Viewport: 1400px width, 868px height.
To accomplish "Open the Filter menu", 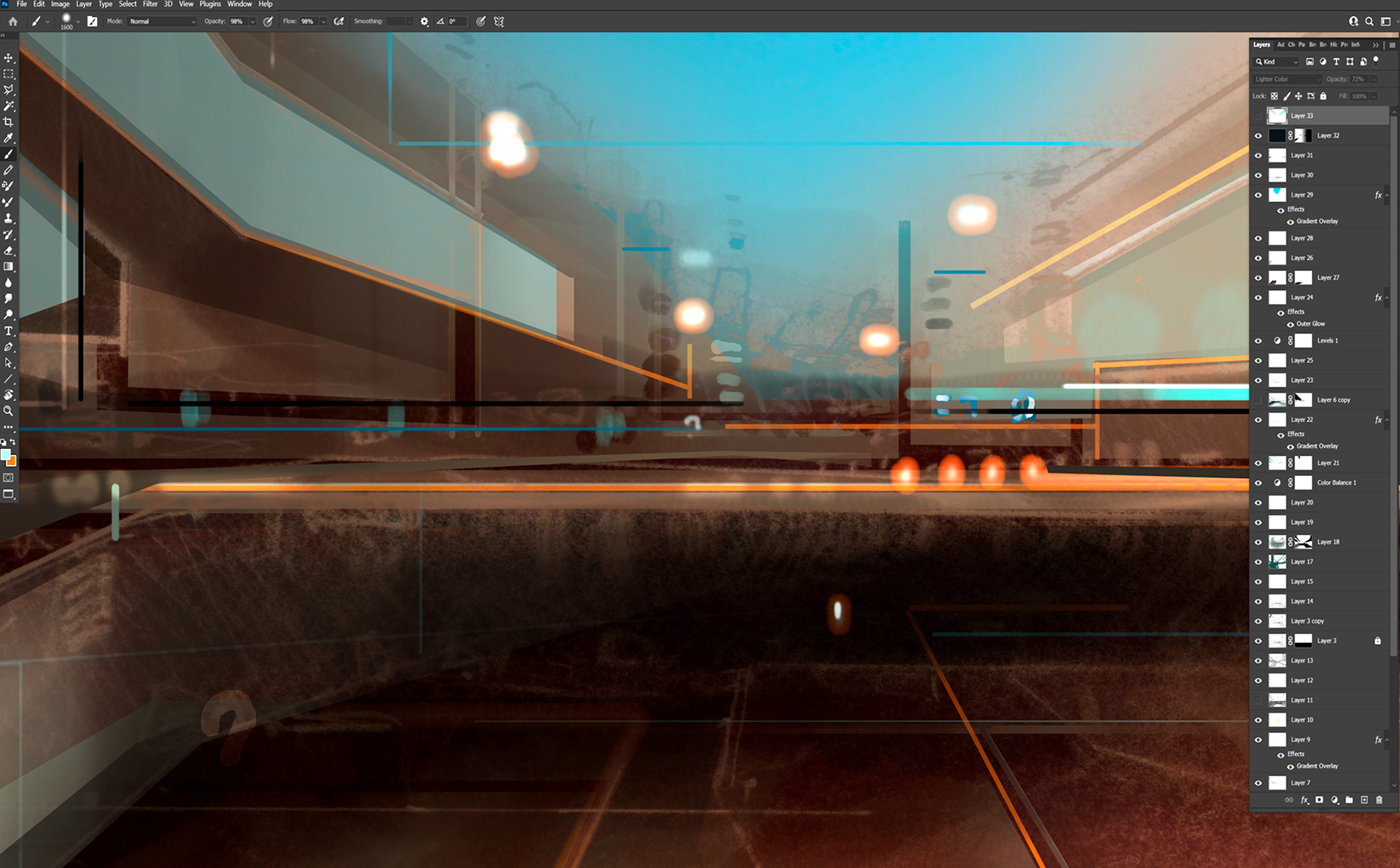I will 149,4.
